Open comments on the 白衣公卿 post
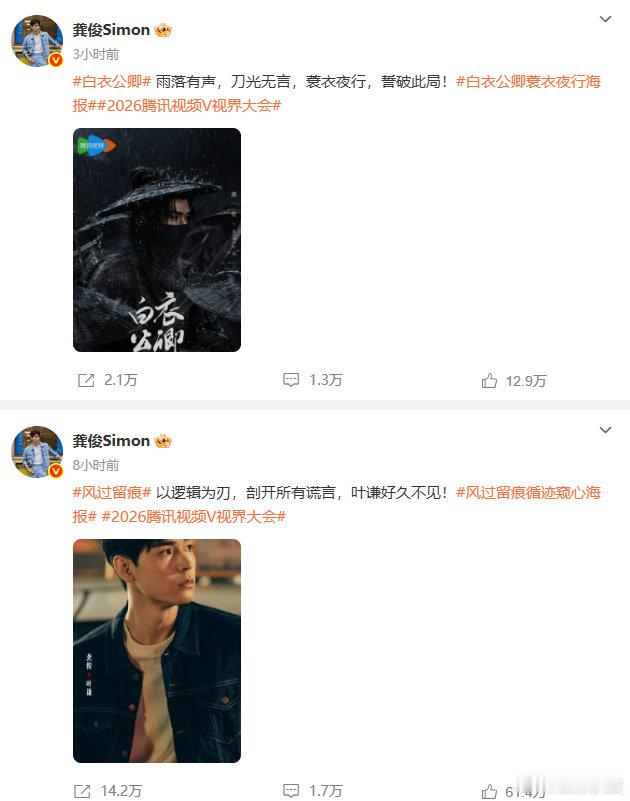Image resolution: width=630 pixels, height=801 pixels. pos(291,380)
